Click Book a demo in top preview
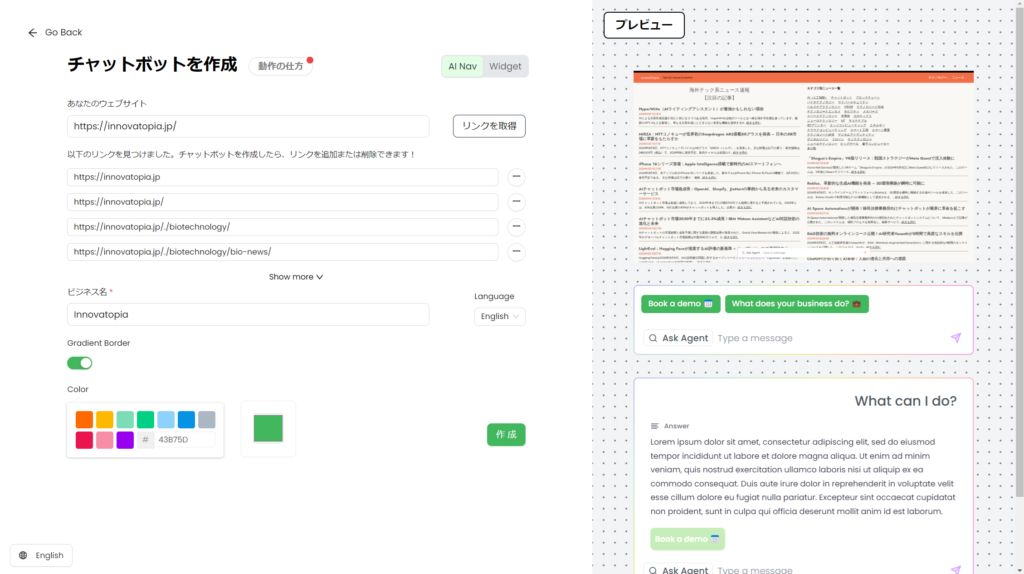 tap(680, 304)
